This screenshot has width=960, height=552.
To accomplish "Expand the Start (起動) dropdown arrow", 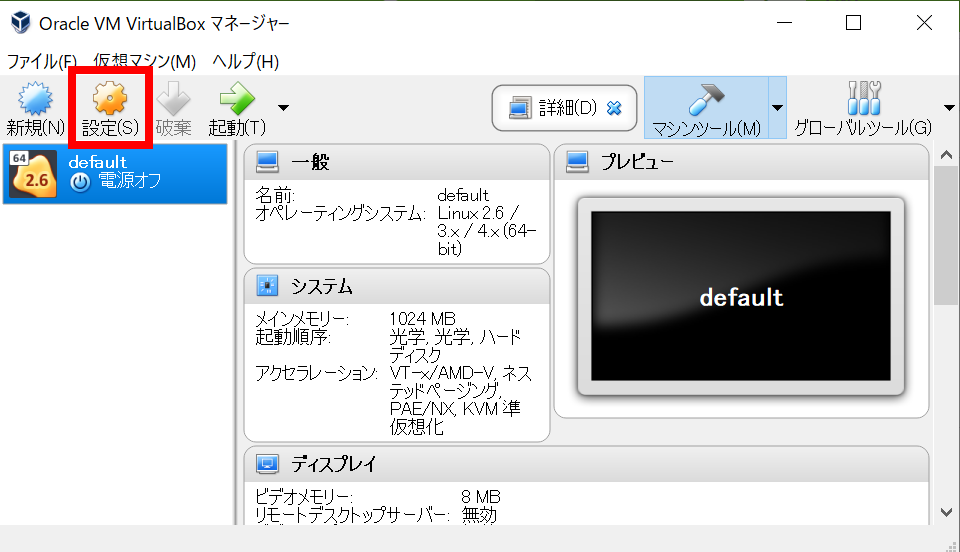I will tap(283, 108).
